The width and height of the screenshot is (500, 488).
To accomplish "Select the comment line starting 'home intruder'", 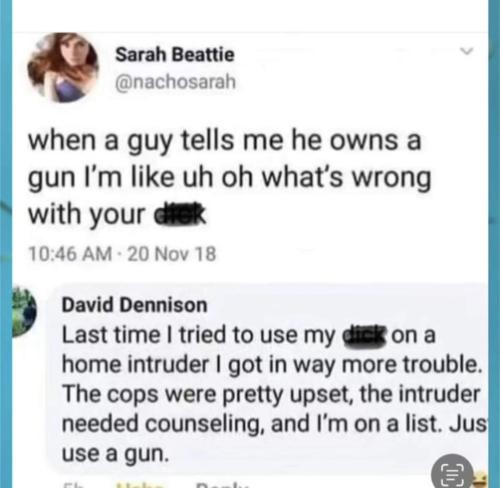I will coord(272,365).
